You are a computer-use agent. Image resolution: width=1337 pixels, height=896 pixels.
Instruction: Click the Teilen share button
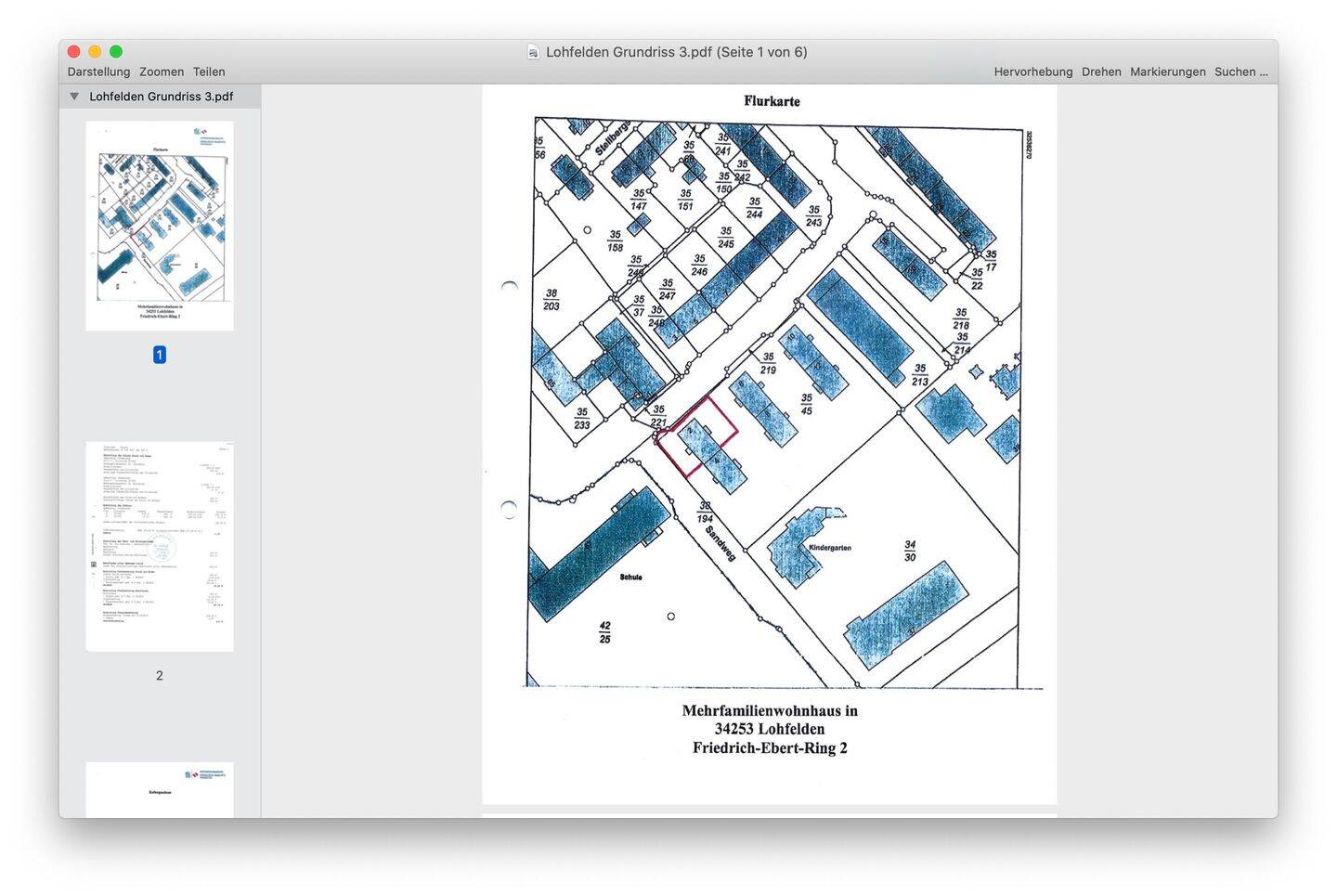tap(209, 71)
